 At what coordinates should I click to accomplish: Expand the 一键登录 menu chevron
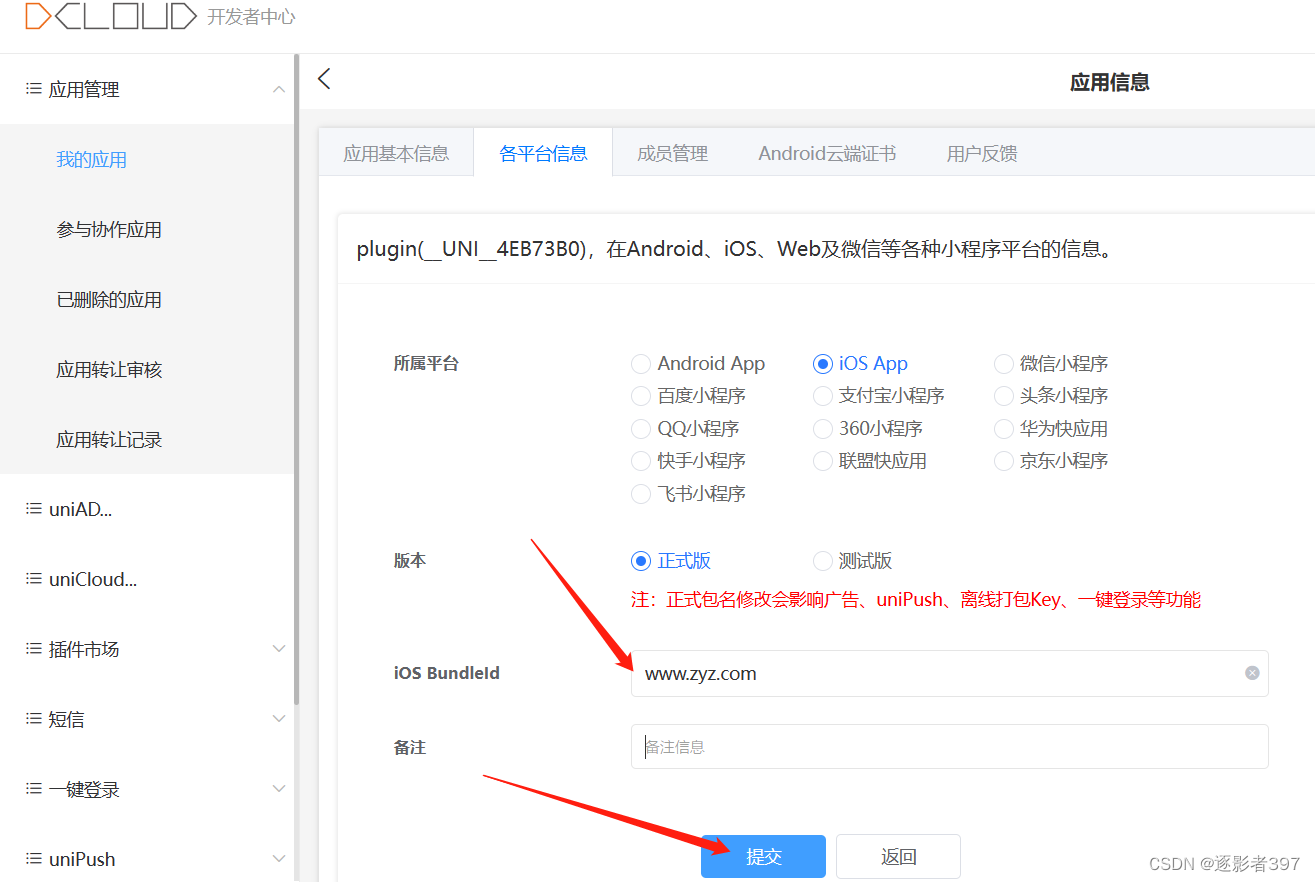279,789
